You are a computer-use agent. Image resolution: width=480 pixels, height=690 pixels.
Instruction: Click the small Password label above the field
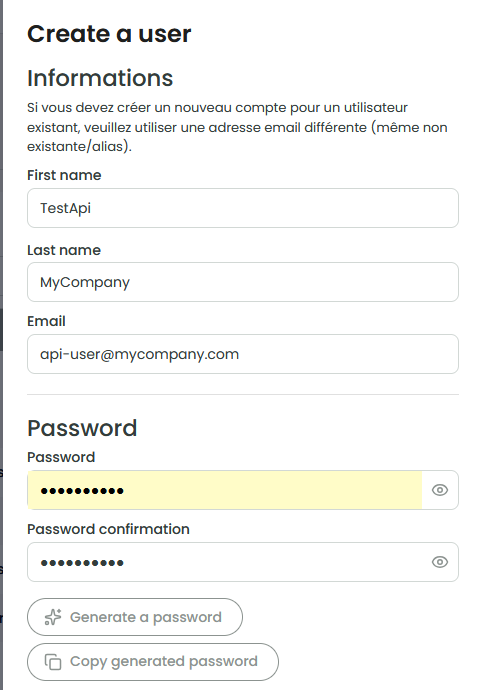coord(61,457)
